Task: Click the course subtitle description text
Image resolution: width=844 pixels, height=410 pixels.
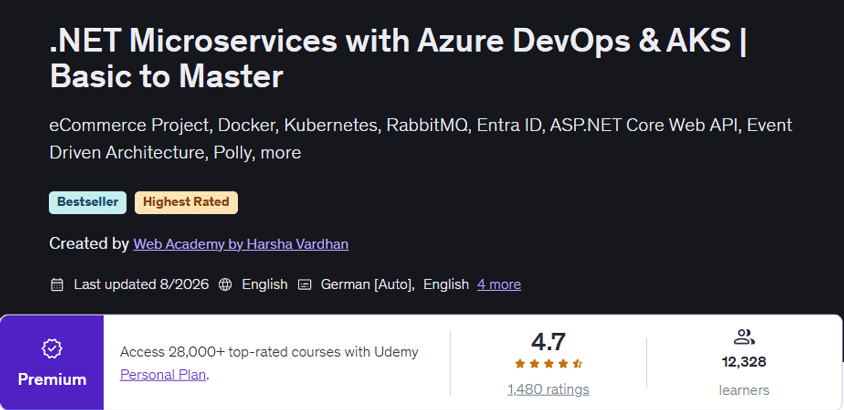Action: (420, 139)
